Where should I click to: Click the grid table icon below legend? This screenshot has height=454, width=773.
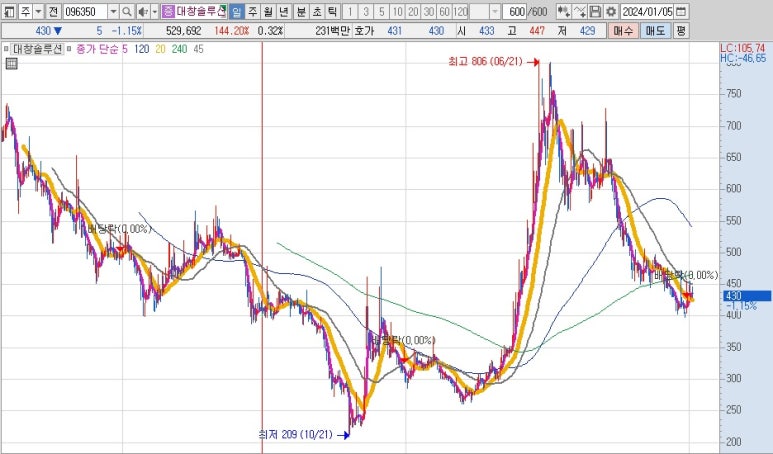pyautogui.click(x=11, y=63)
